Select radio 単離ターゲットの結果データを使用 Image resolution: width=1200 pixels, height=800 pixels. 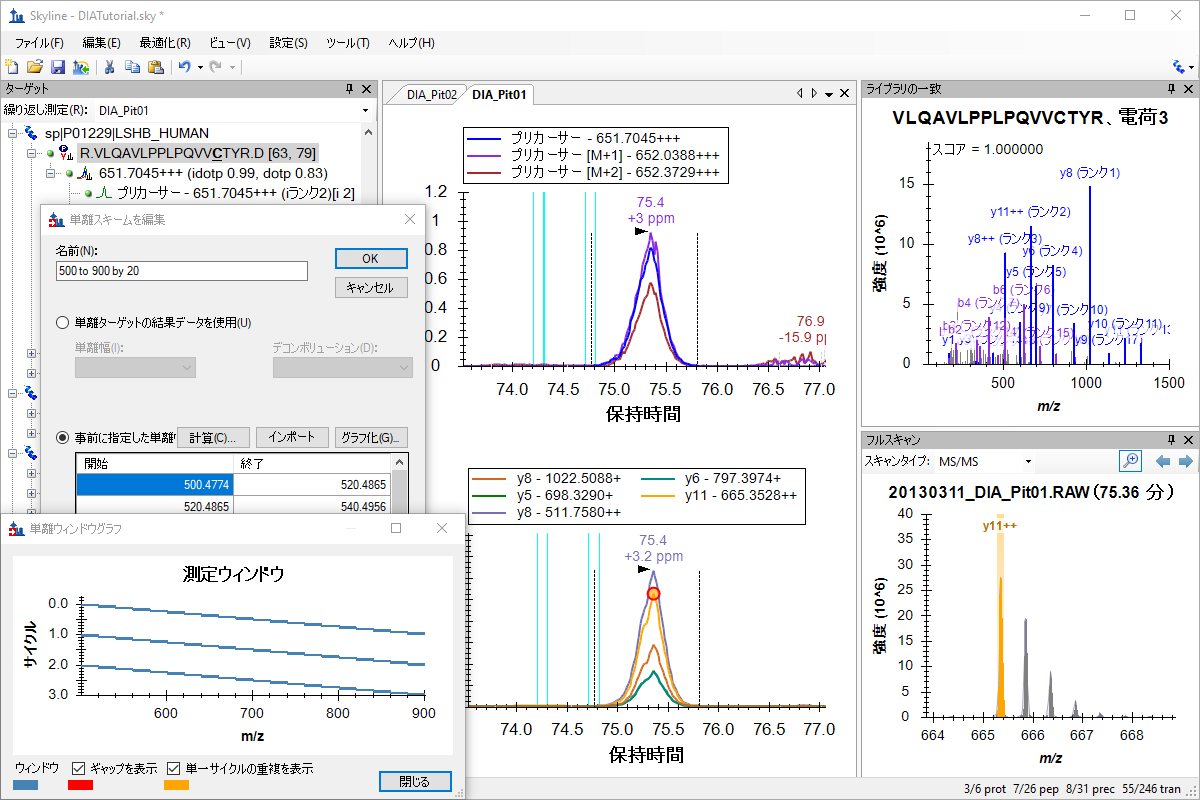tap(64, 323)
